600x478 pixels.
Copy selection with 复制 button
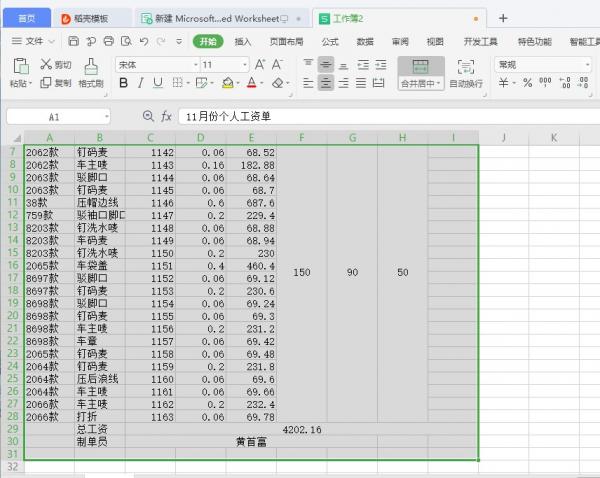(56, 82)
